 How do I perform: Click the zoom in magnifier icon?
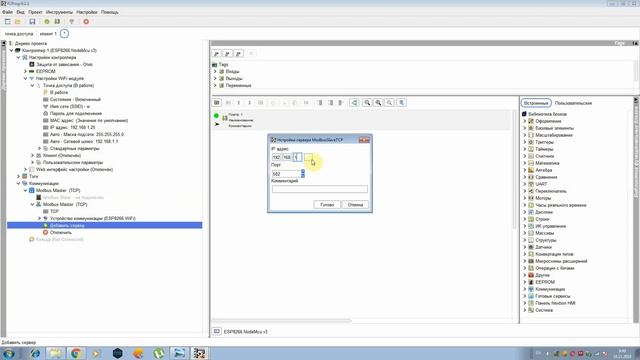click(378, 103)
